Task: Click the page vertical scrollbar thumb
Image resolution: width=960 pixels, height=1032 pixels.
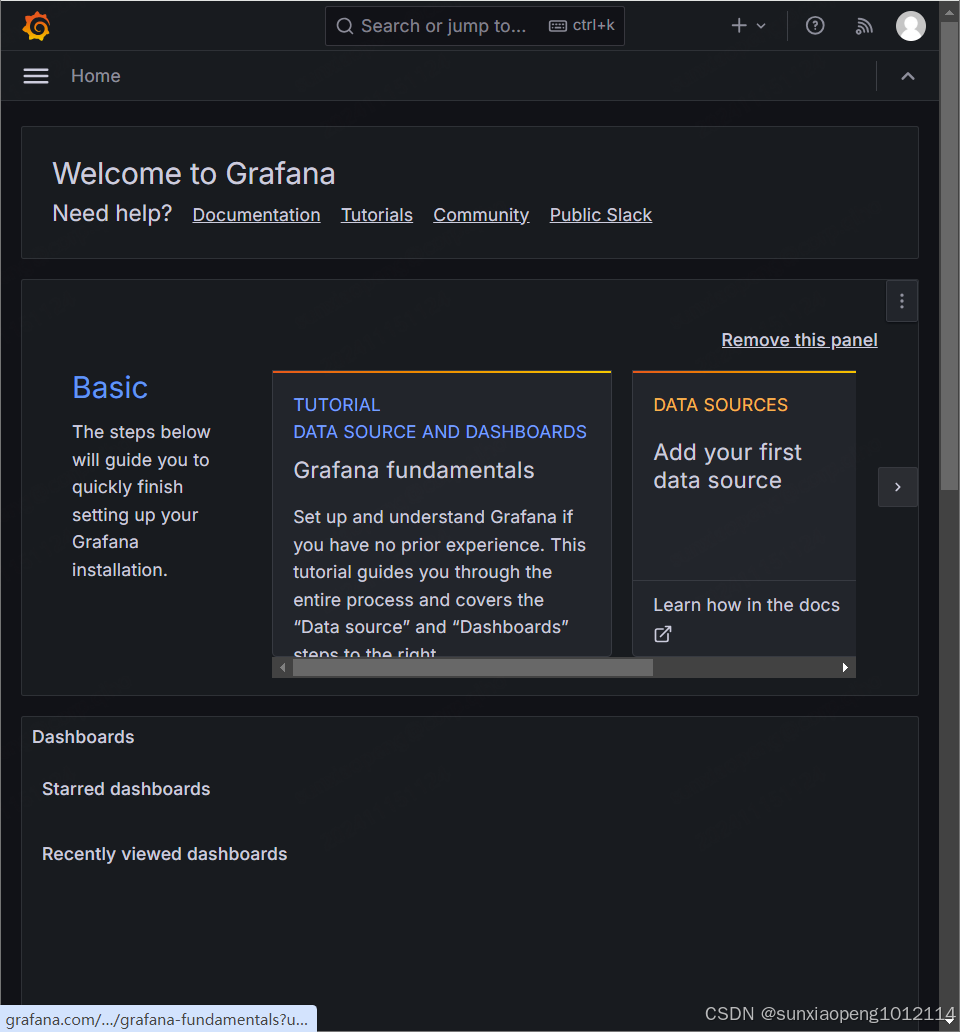Action: pyautogui.click(x=949, y=257)
